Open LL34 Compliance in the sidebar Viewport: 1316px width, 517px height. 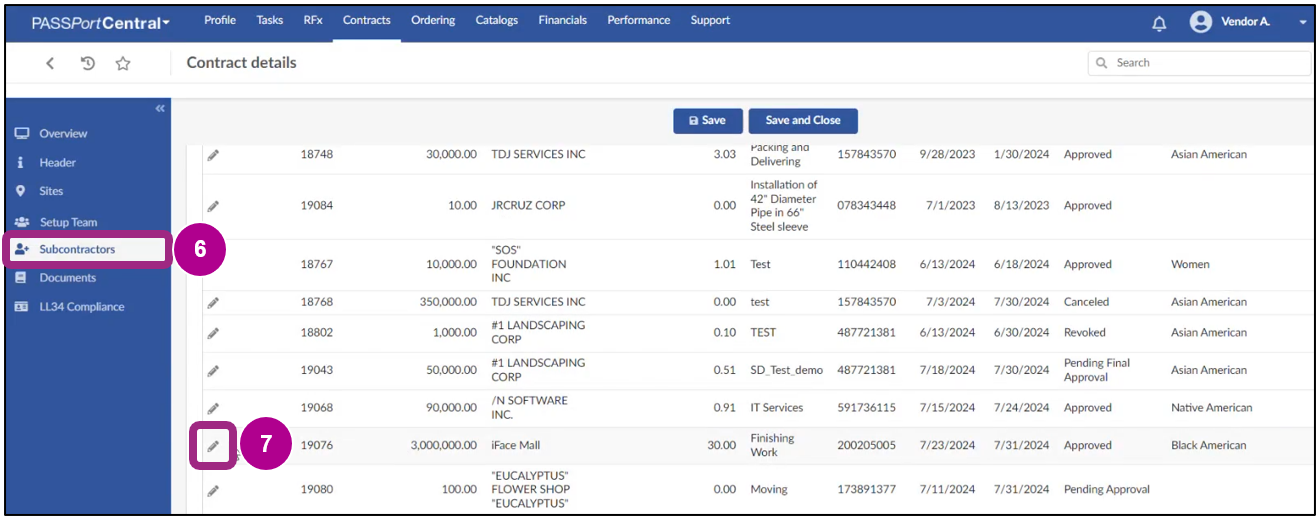[x=81, y=307]
